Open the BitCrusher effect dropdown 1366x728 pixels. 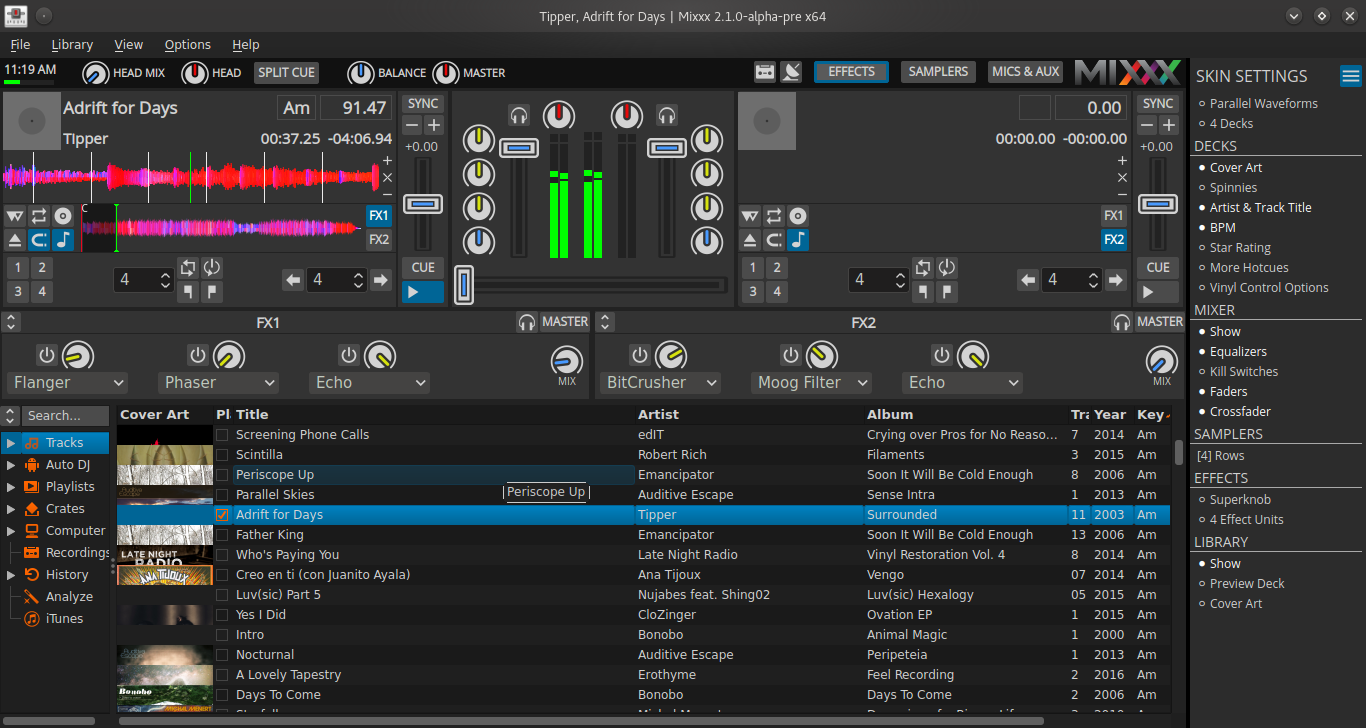click(x=662, y=383)
